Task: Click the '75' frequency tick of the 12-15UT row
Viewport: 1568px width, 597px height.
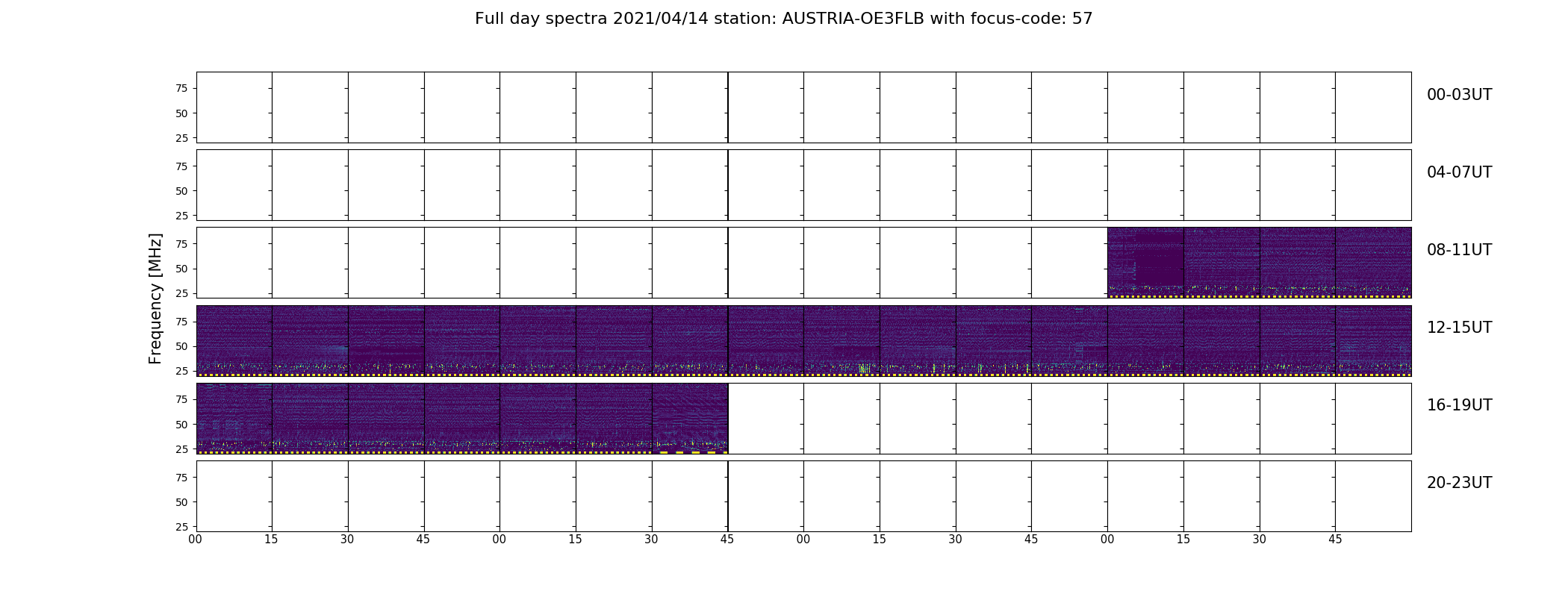Action: tap(181, 322)
